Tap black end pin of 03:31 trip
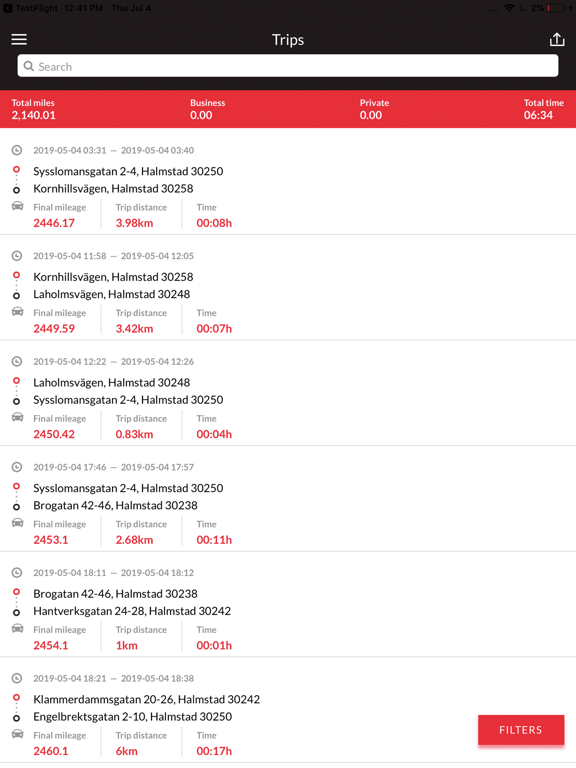Screen dimensions: 576x768 tap(16, 190)
